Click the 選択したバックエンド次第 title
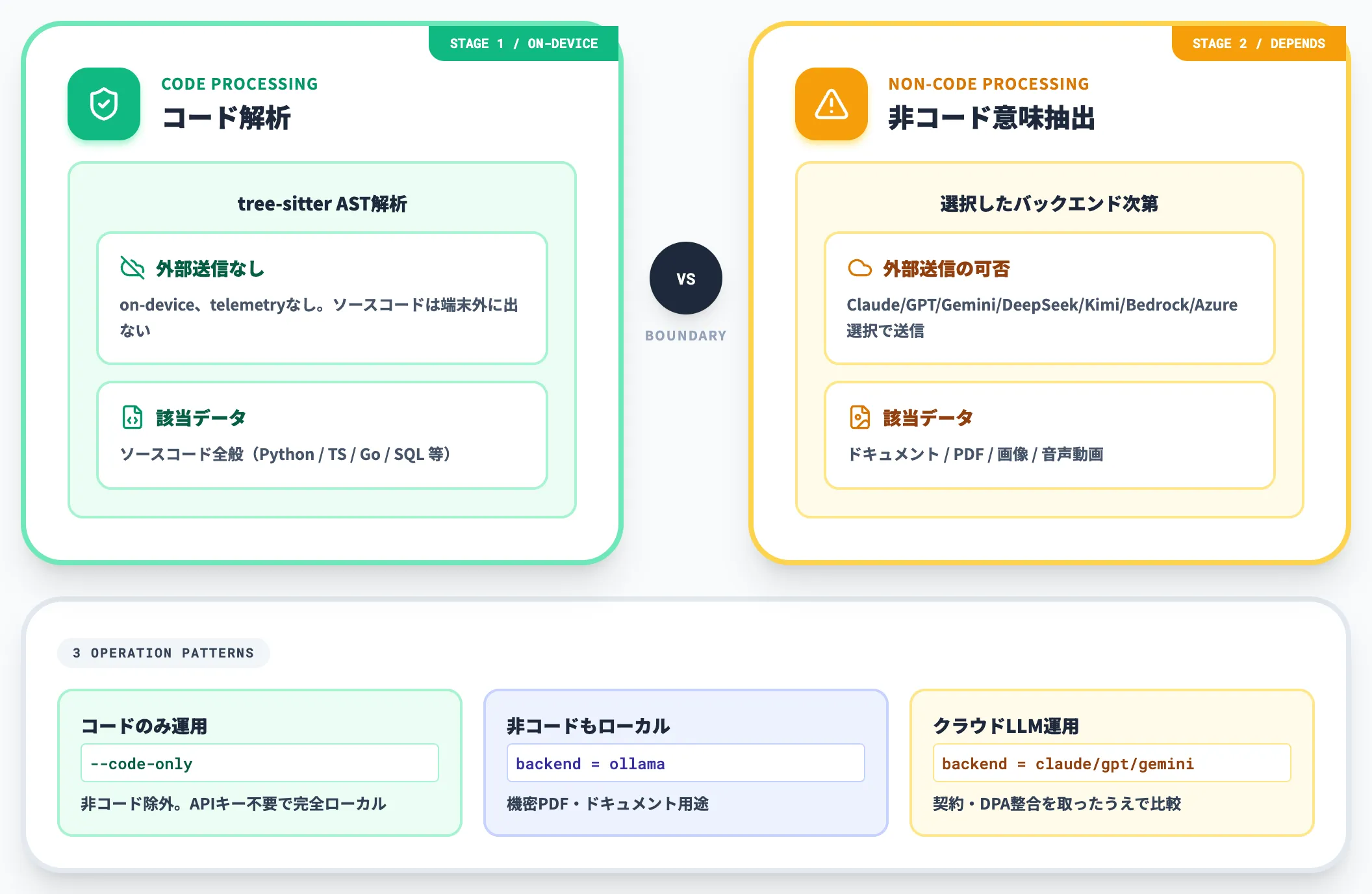Viewport: 1372px width, 894px height. coord(1049,204)
